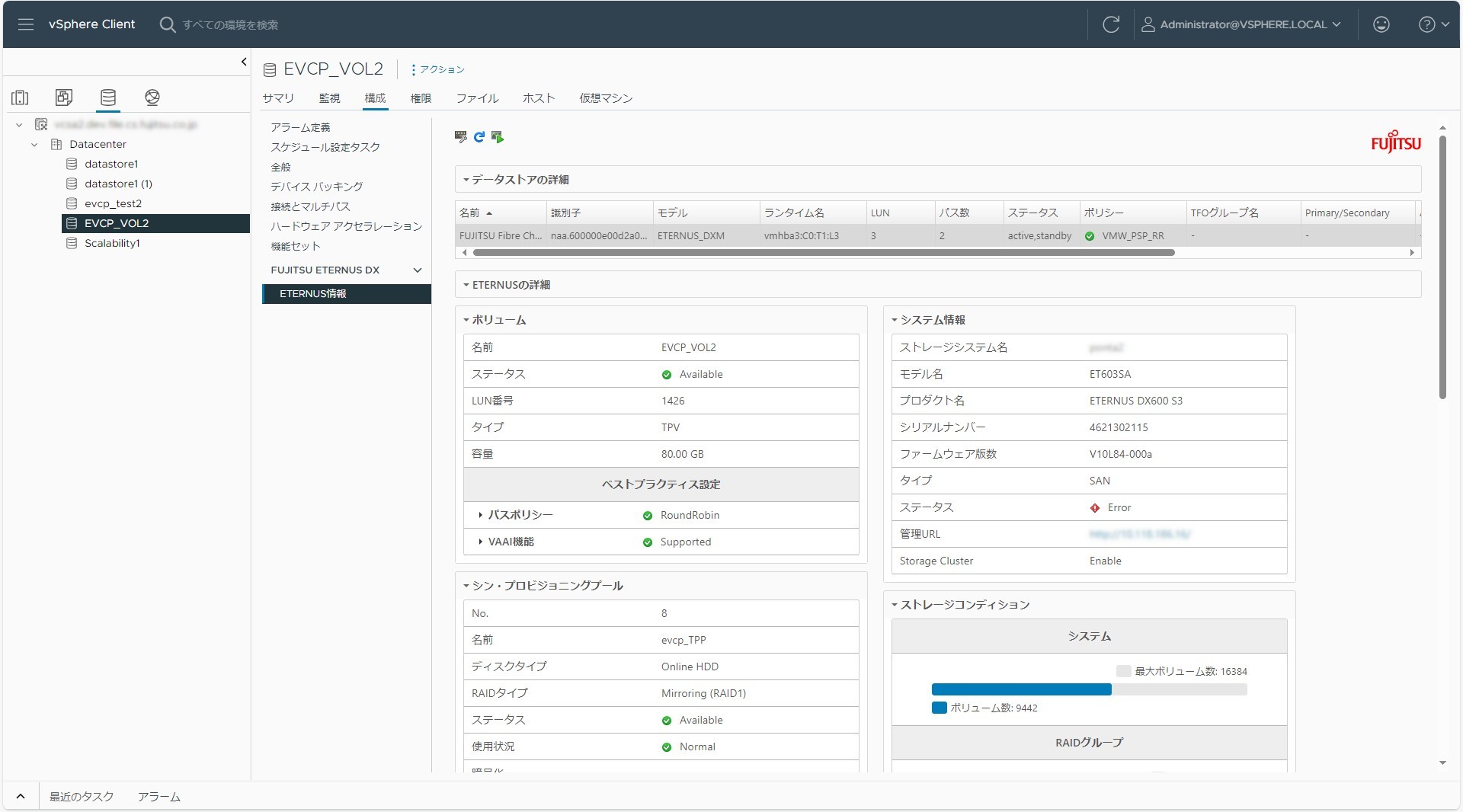Collapse the left navigation pane
Viewport: 1463px width, 812px height.
244,62
